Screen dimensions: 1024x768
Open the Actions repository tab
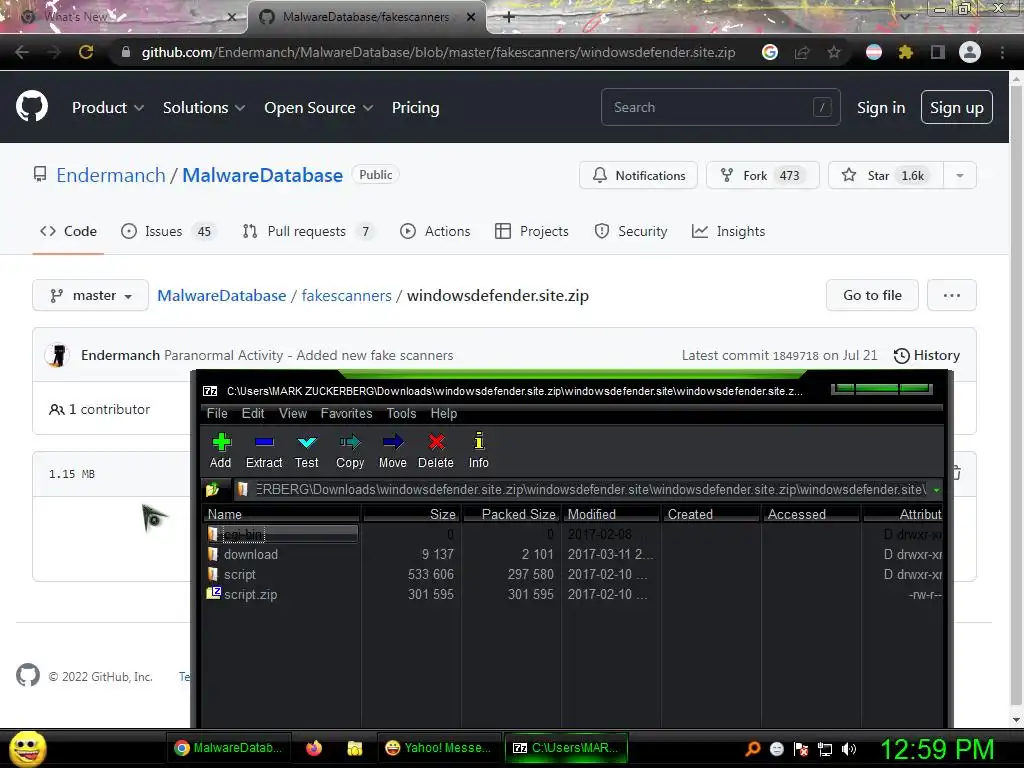[x=435, y=231]
